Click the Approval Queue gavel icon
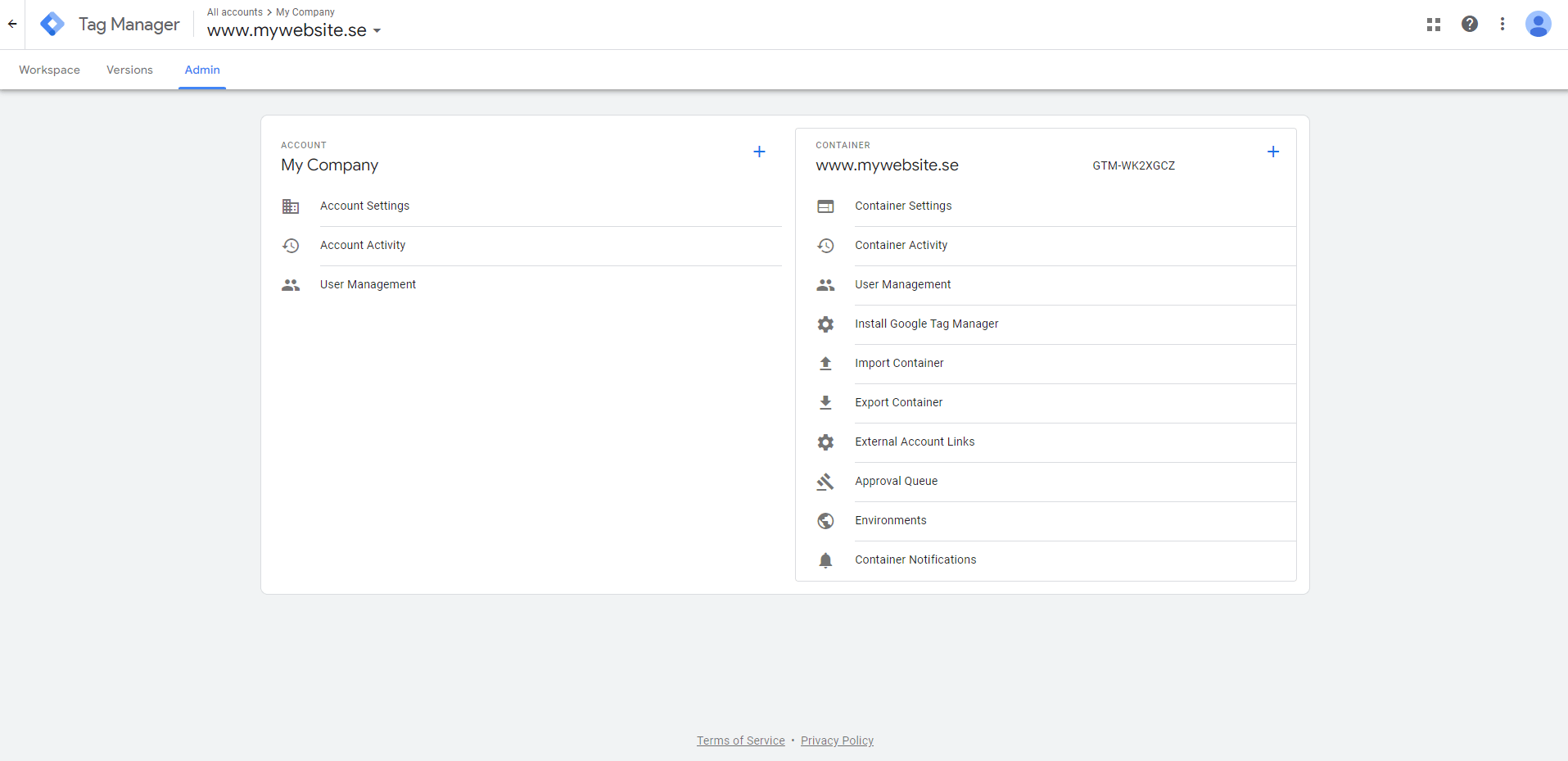This screenshot has width=1568, height=761. (x=825, y=482)
